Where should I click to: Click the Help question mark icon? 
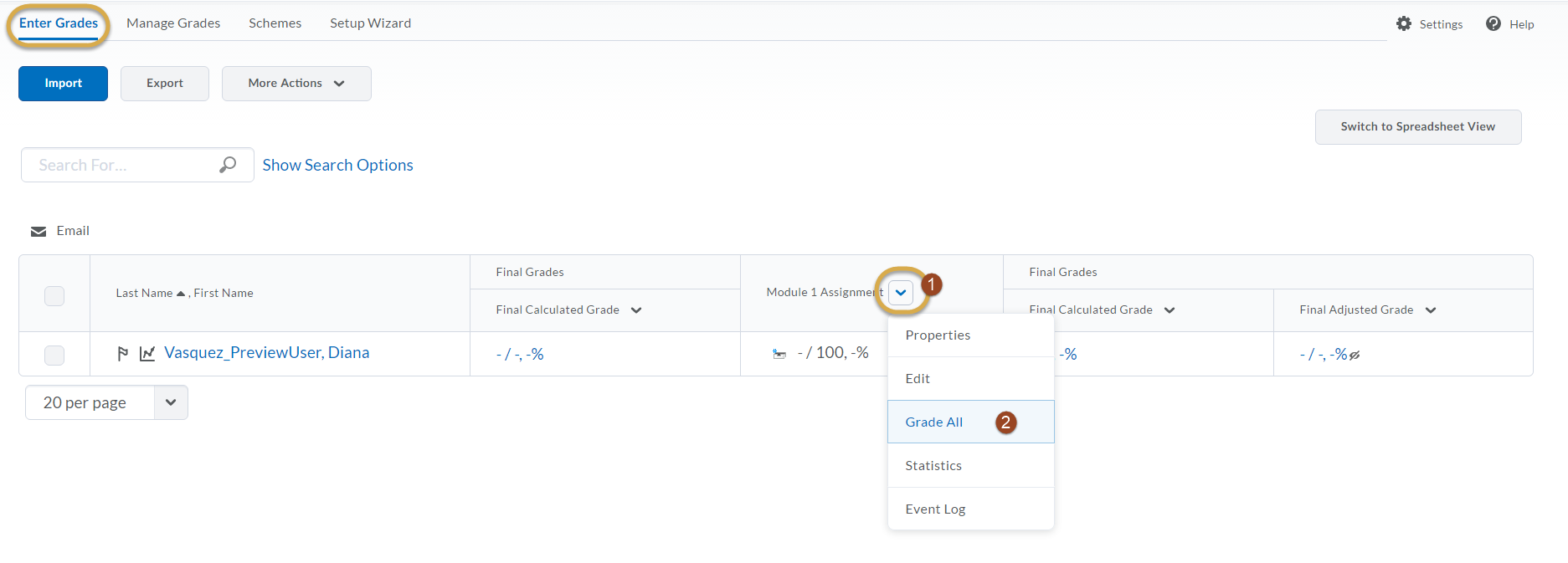coord(1493,24)
